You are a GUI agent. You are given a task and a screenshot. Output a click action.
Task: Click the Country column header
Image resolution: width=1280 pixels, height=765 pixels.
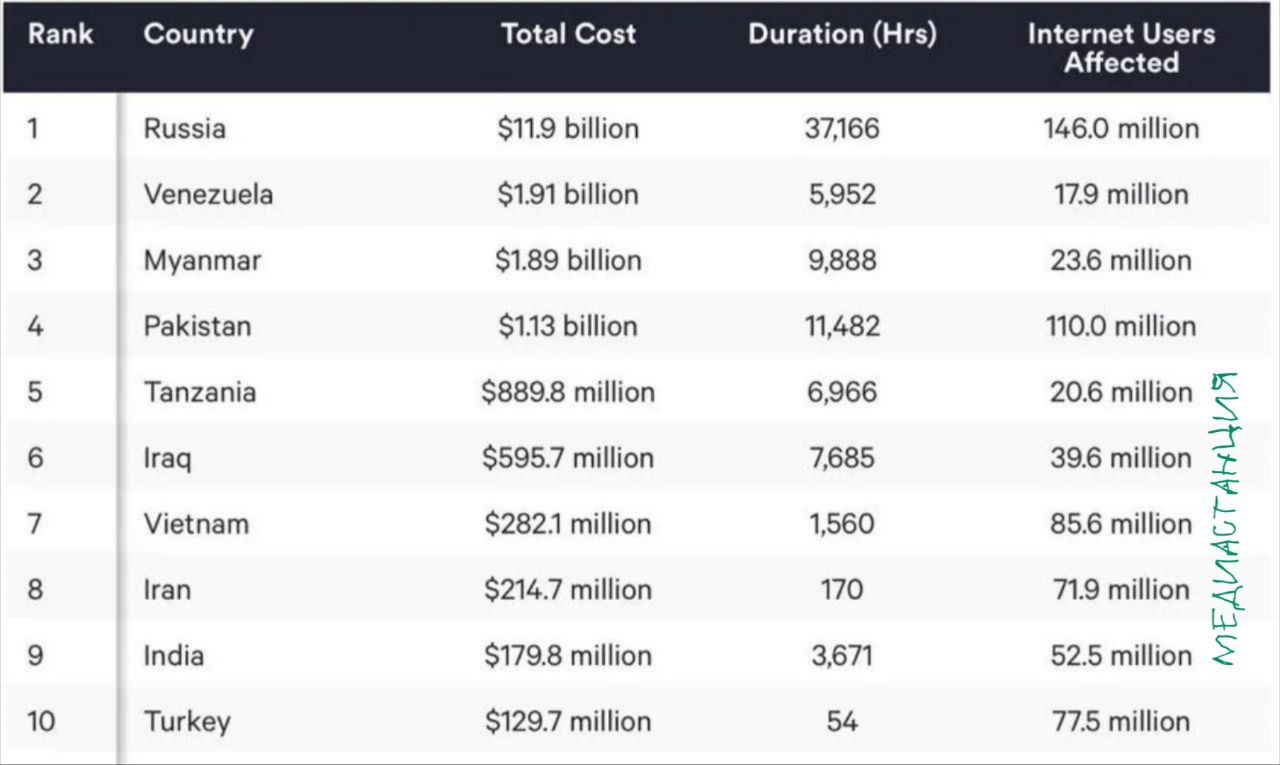(x=198, y=34)
